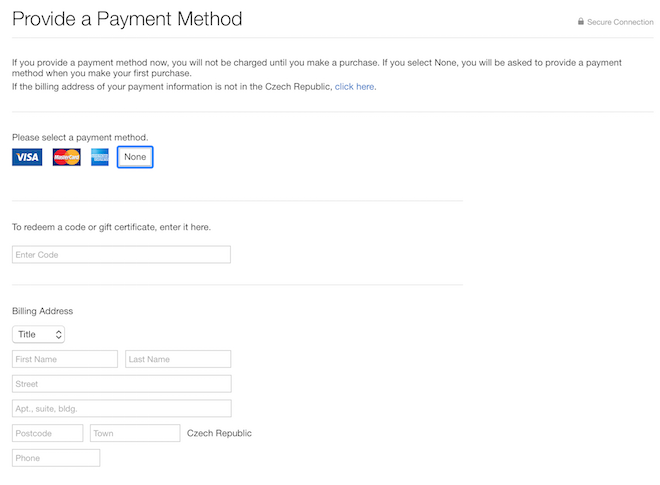Select Visa as payment method
660x485 pixels.
27,157
